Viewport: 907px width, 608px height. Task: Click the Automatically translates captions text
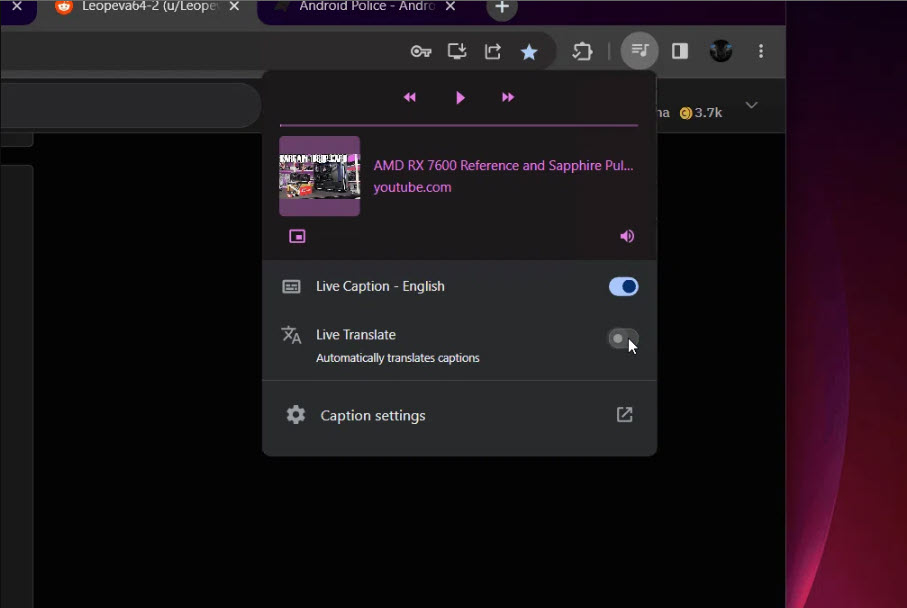pyautogui.click(x=397, y=358)
